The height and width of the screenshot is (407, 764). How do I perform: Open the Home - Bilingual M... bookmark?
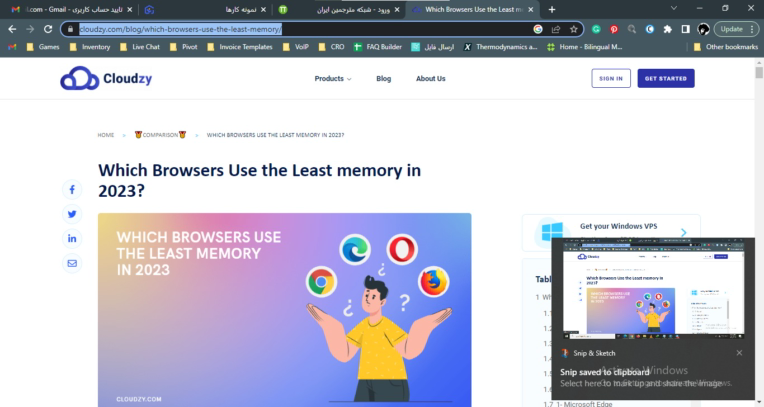(x=585, y=47)
